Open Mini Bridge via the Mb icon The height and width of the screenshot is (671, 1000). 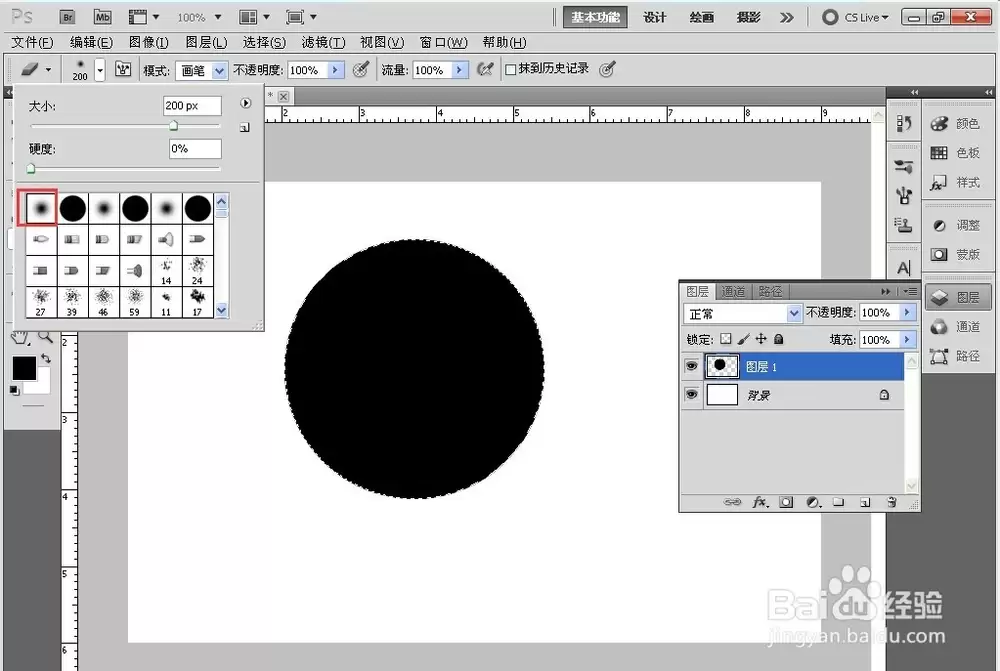102,17
